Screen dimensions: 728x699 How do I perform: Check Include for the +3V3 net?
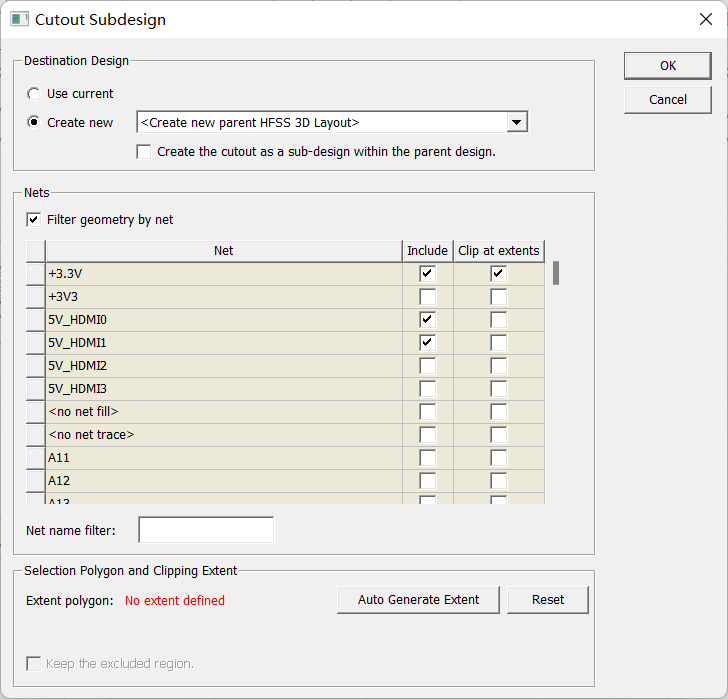(428, 297)
